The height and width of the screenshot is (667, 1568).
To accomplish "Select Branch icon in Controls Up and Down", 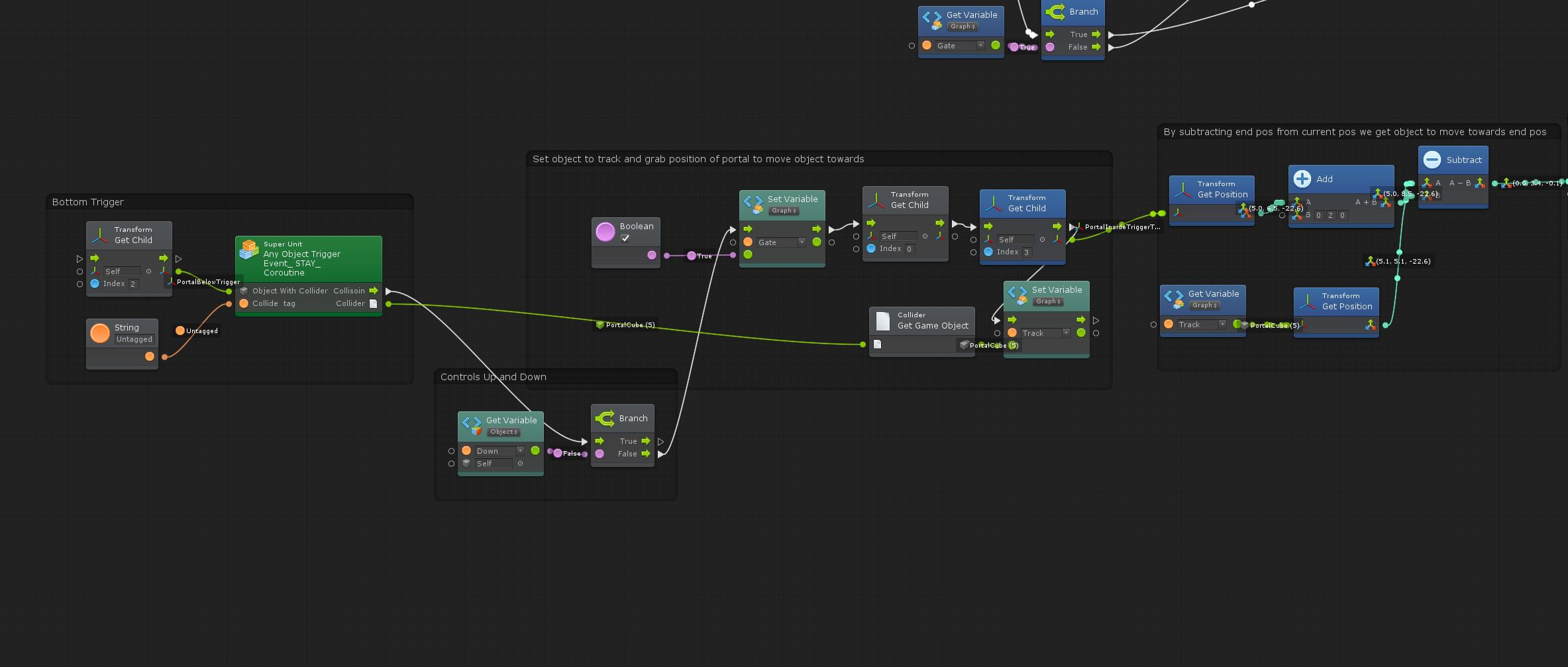I will 605,418.
